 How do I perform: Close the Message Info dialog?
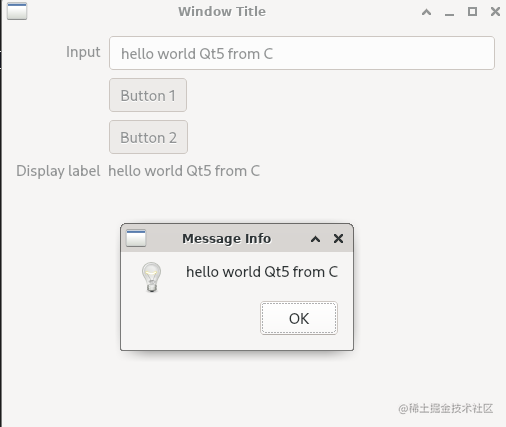338,239
